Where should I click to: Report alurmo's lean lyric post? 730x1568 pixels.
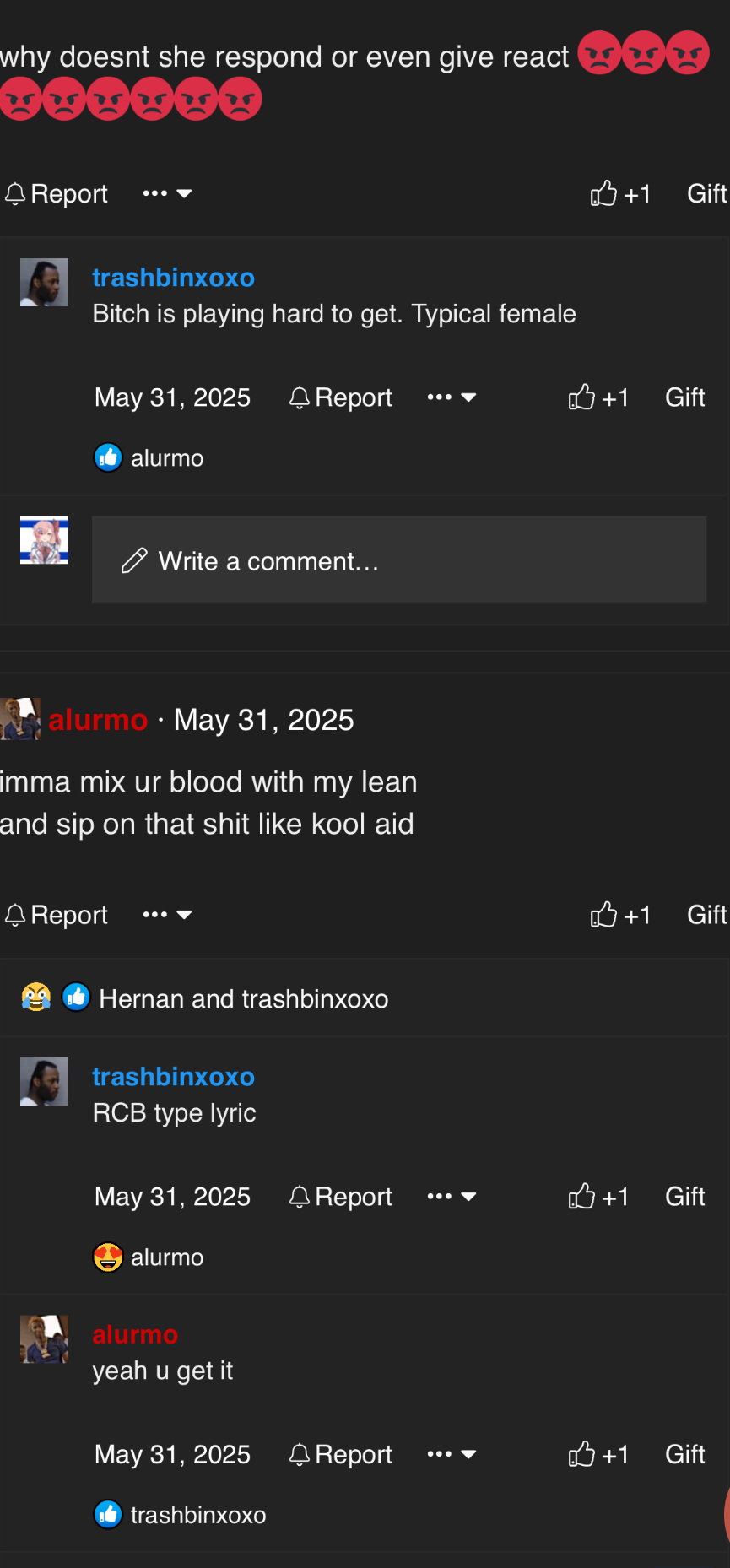pos(57,915)
